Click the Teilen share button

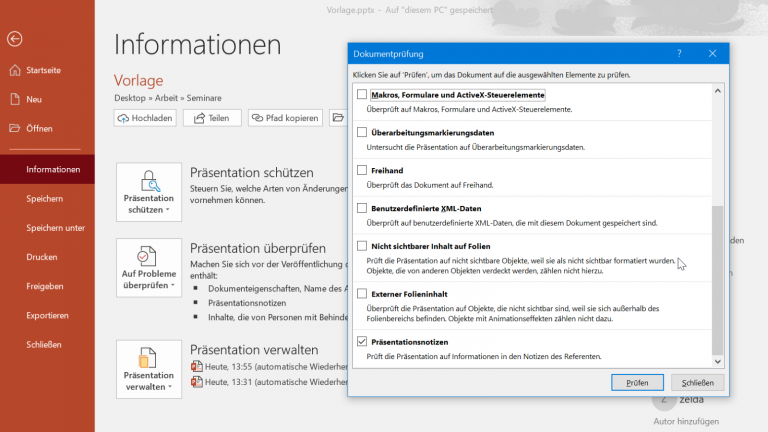point(211,118)
